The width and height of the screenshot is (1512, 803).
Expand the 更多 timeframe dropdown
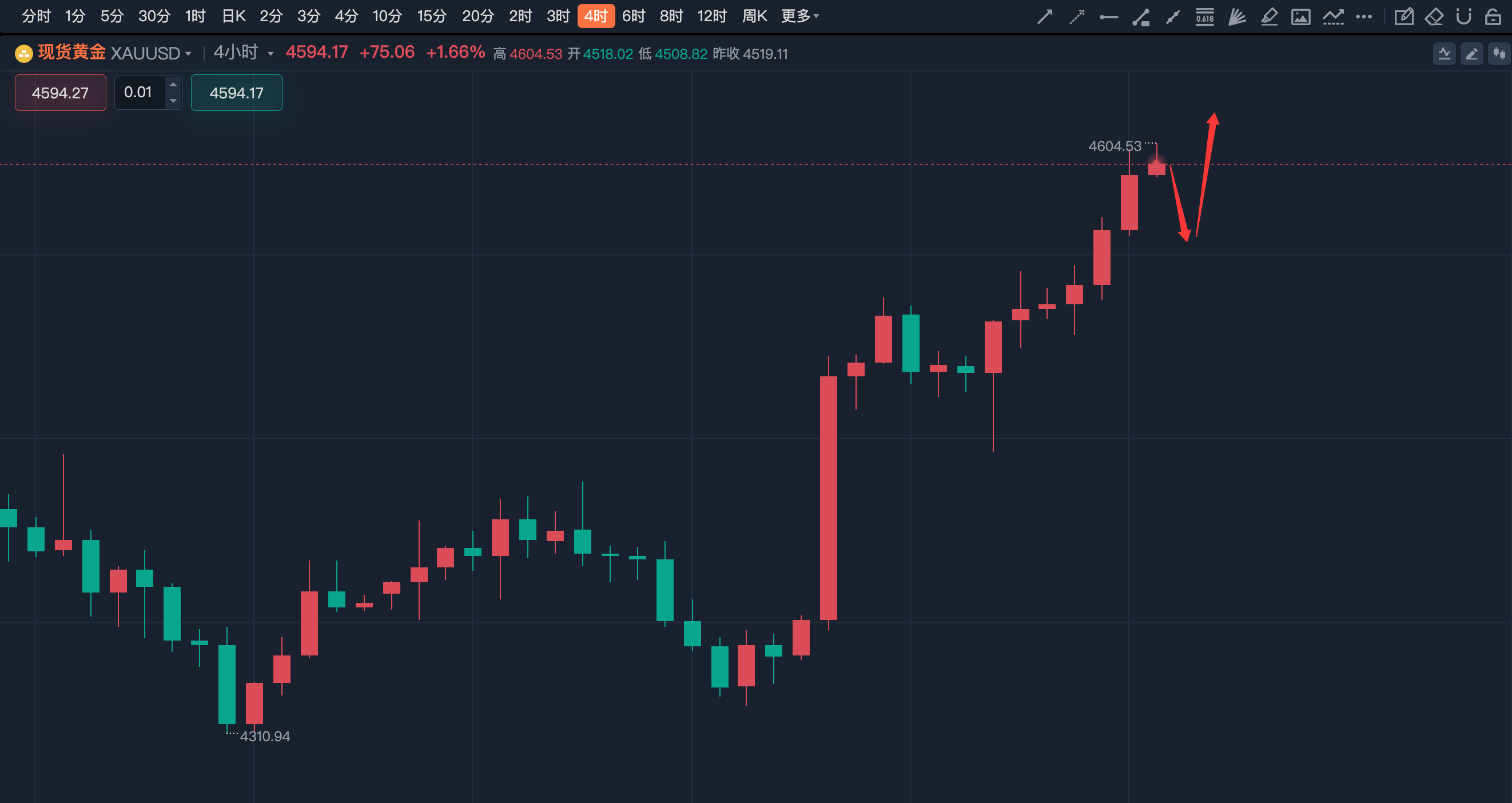(x=799, y=16)
